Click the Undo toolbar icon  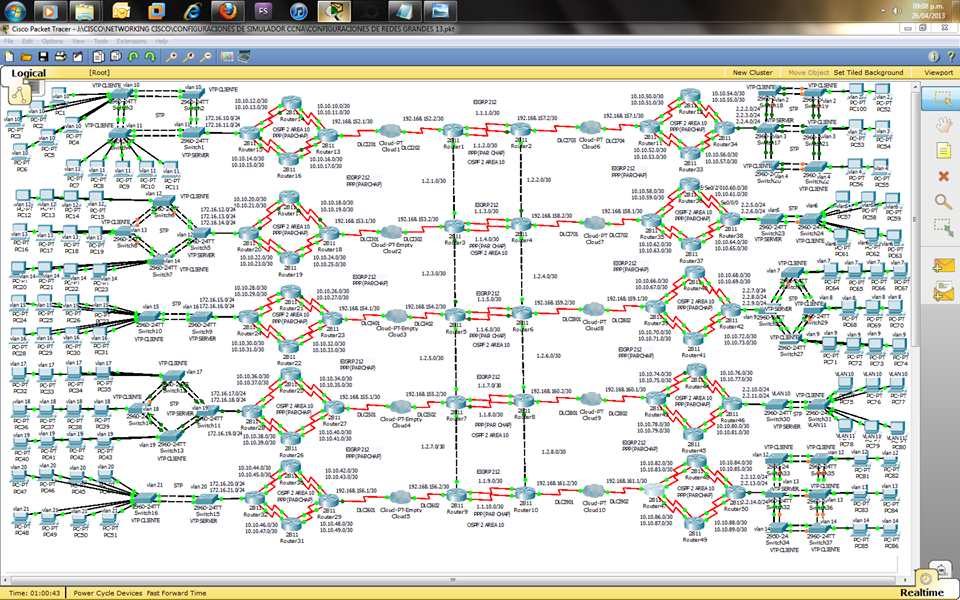(133, 57)
